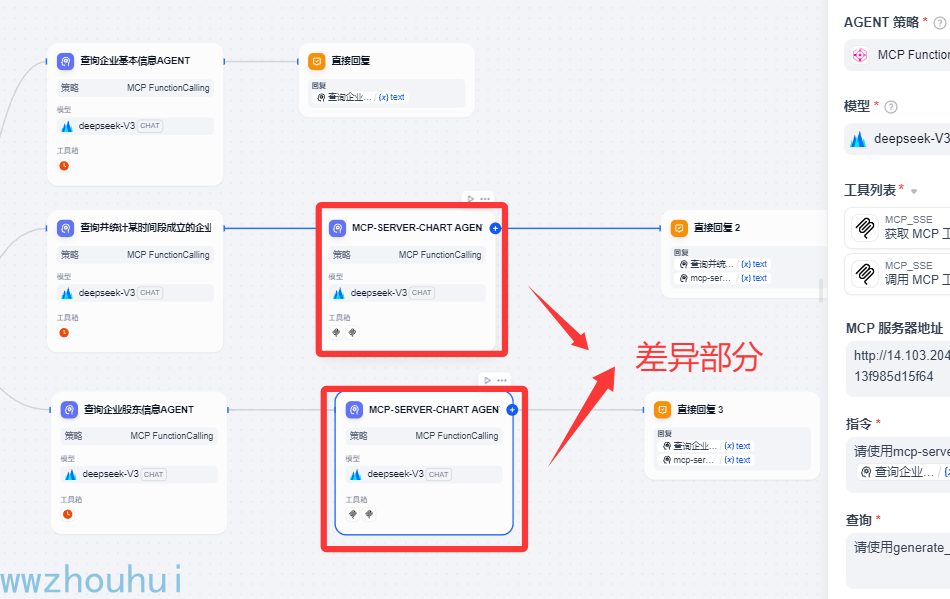Add next node from unselected MCP-SERVER-CHART AGENT plus
Screen dimensions: 950x599
(495, 228)
